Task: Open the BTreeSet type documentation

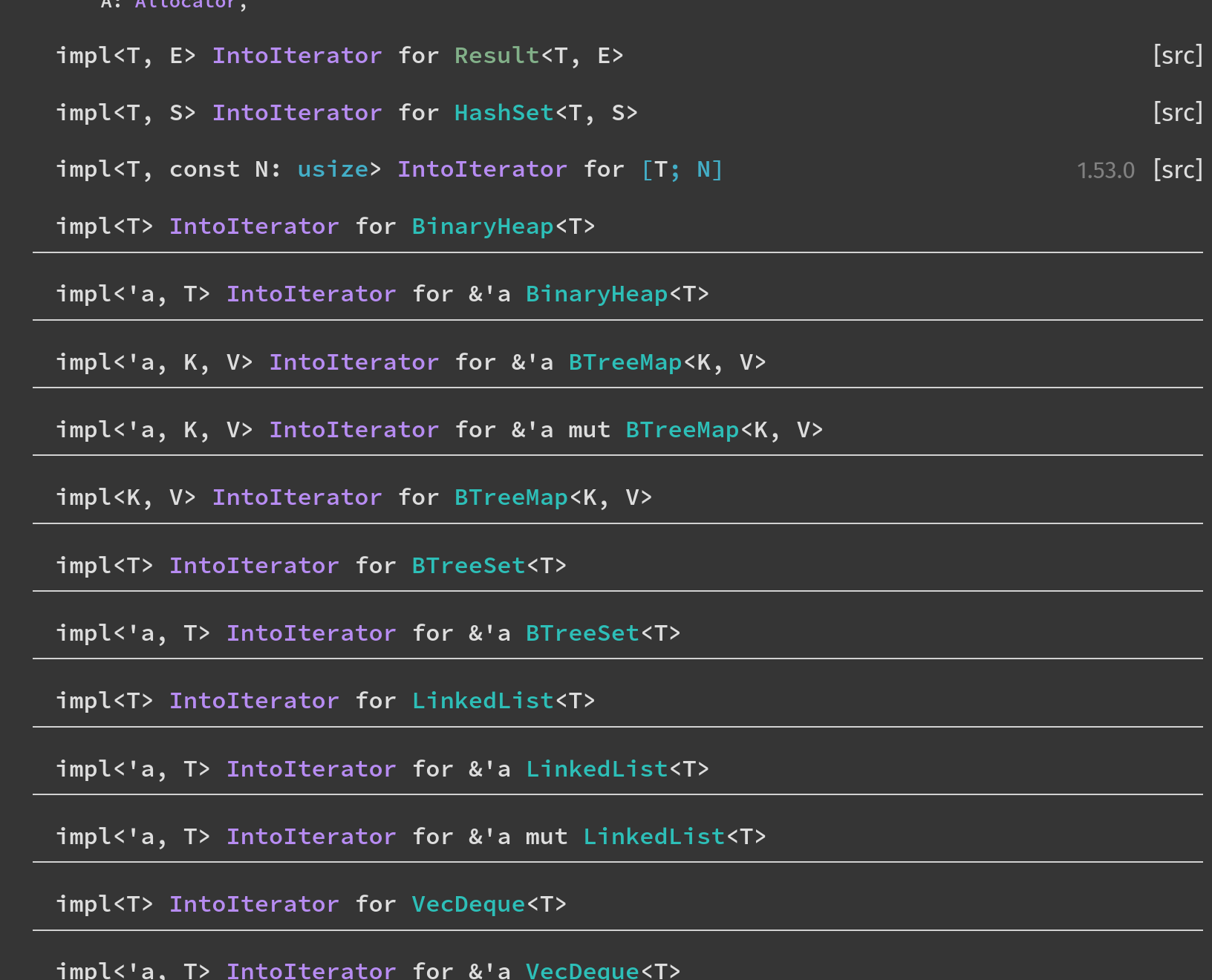Action: click(468, 565)
